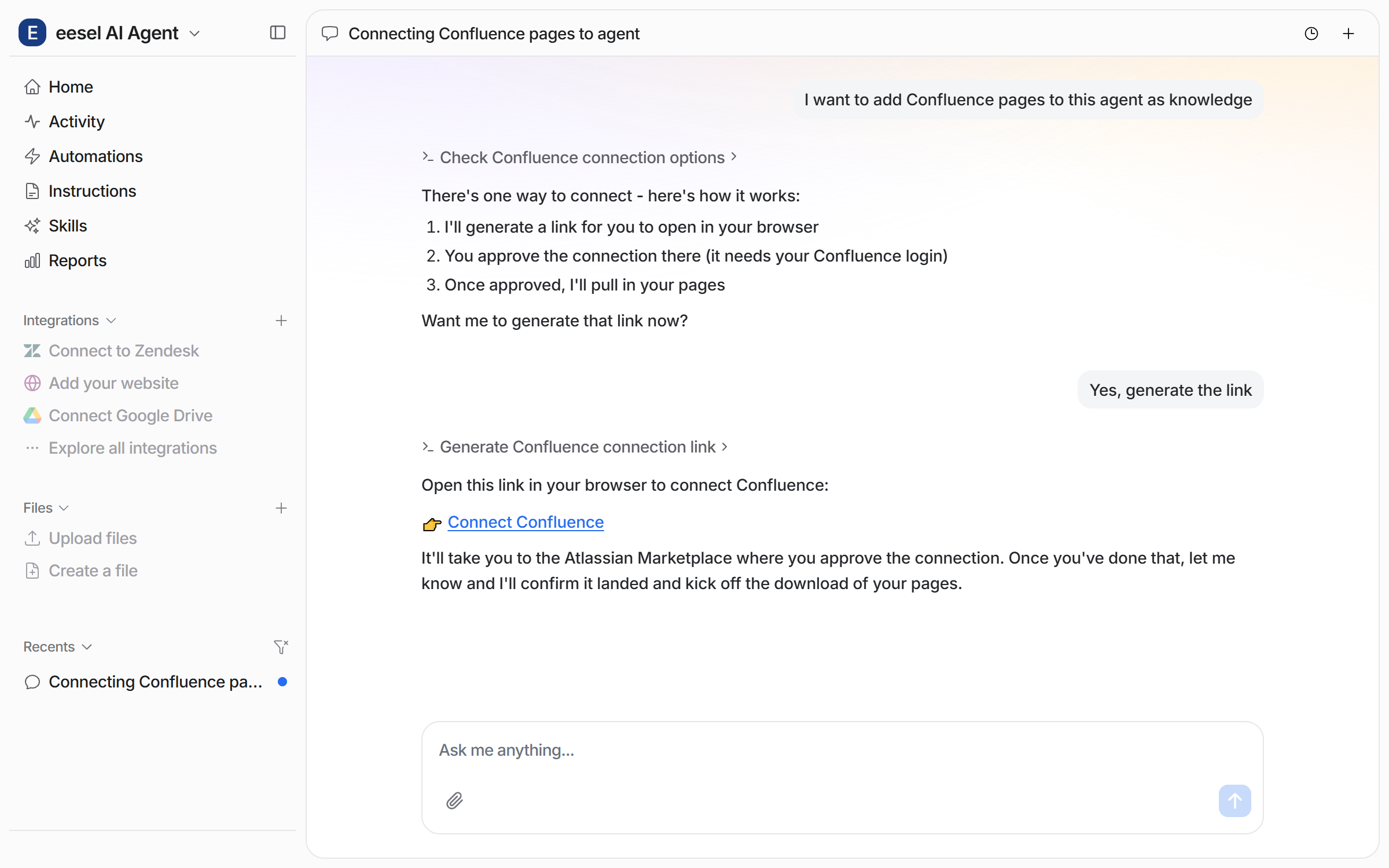The image size is (1389, 868).
Task: Start a new chat with the plus icon
Action: point(1348,34)
